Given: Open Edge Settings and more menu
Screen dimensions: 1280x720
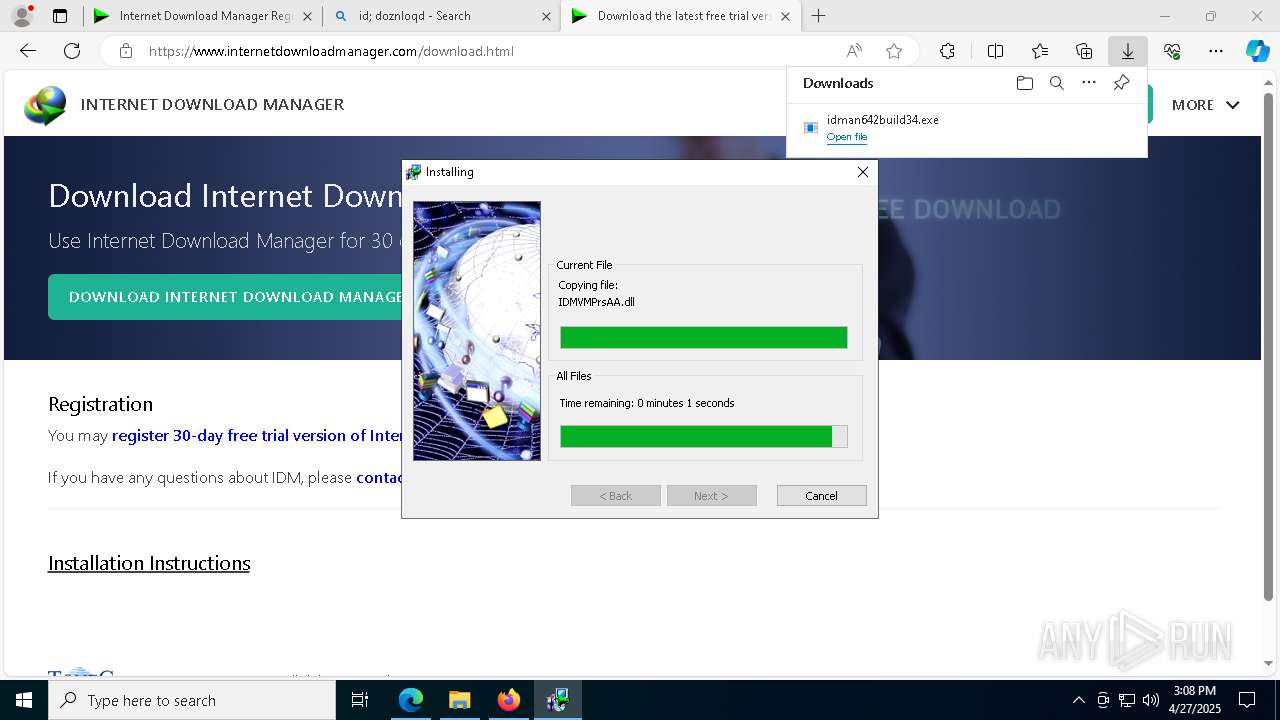Looking at the screenshot, I should point(1216,51).
